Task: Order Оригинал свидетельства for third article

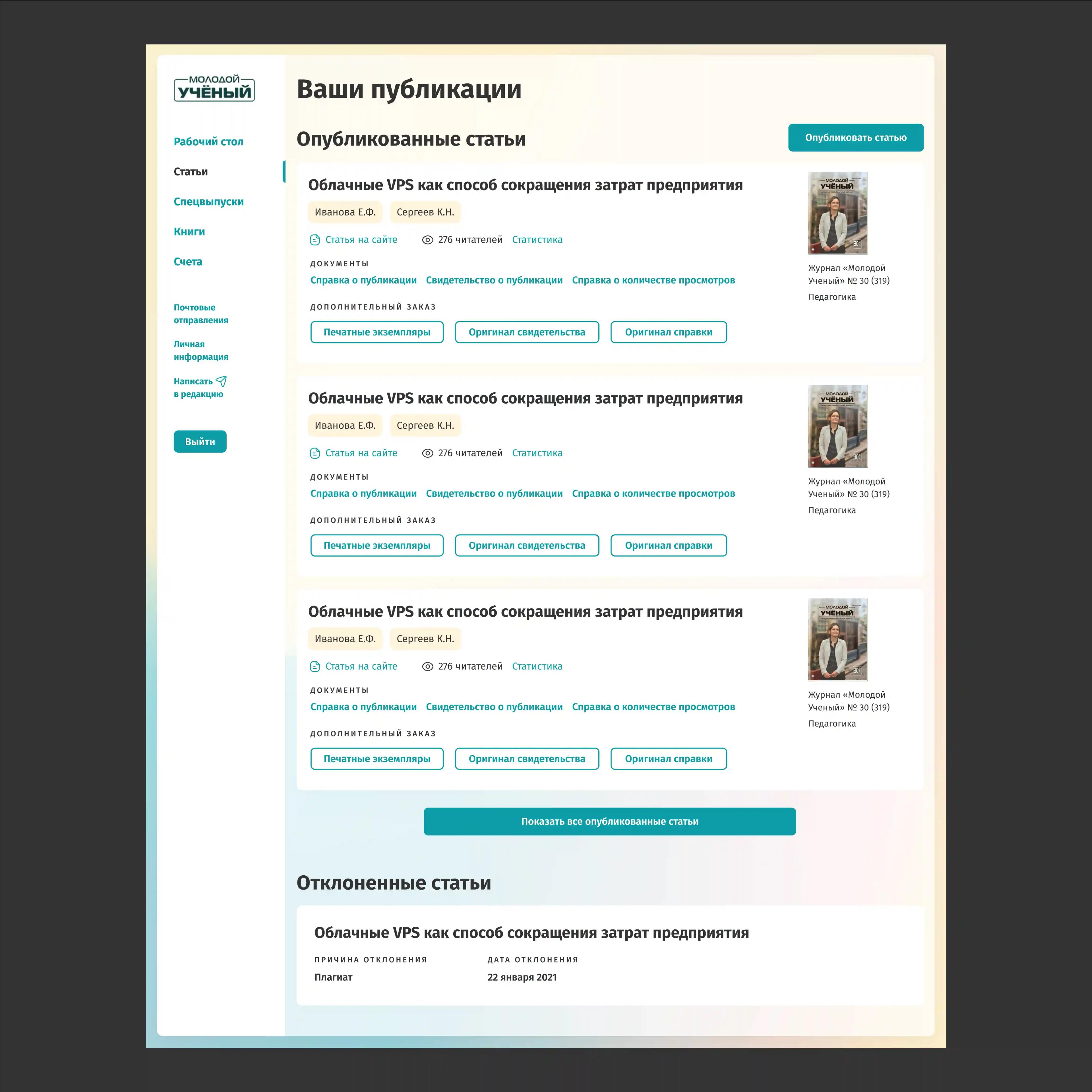Action: [527, 759]
